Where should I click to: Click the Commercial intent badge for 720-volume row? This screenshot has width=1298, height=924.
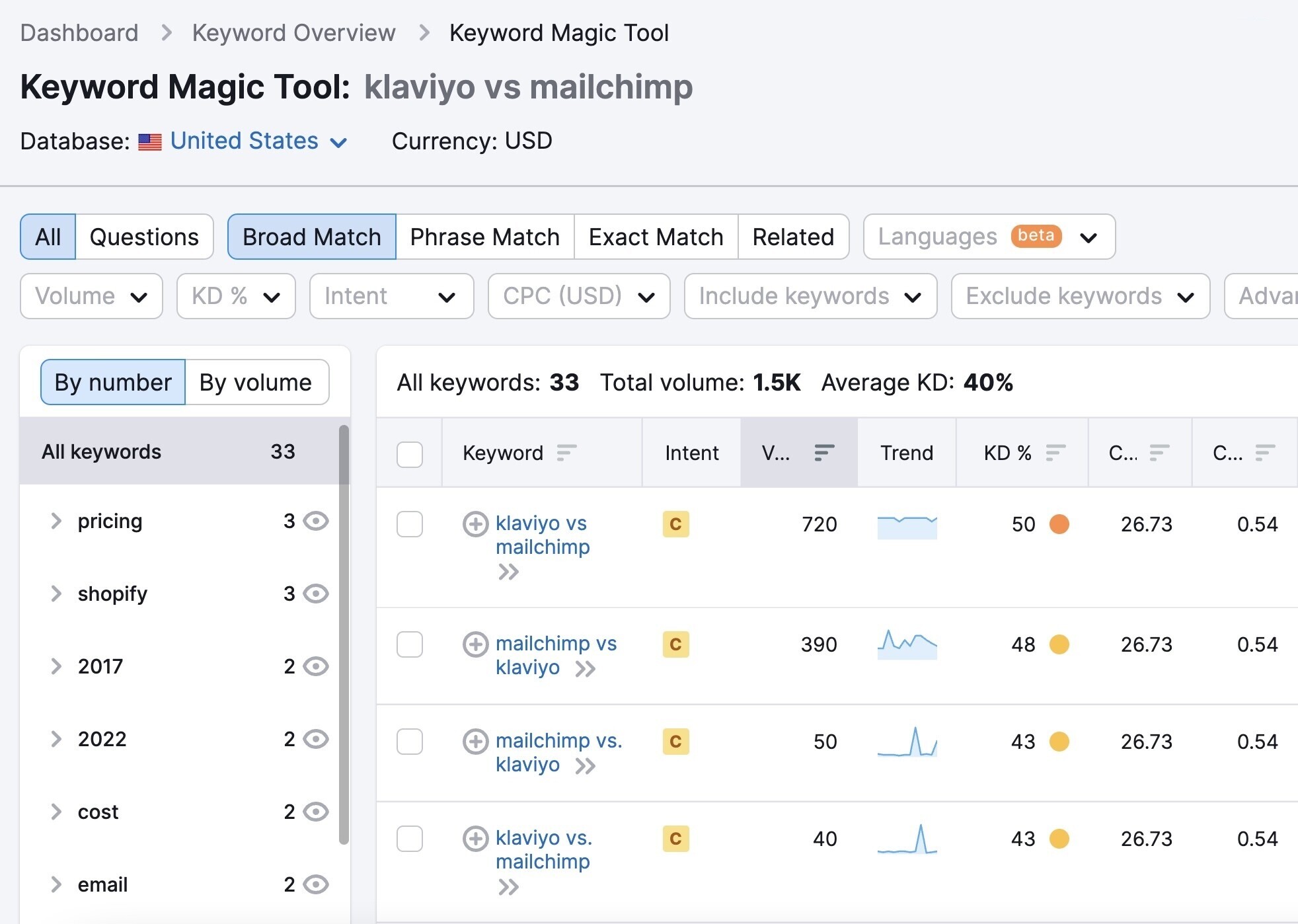pos(675,524)
